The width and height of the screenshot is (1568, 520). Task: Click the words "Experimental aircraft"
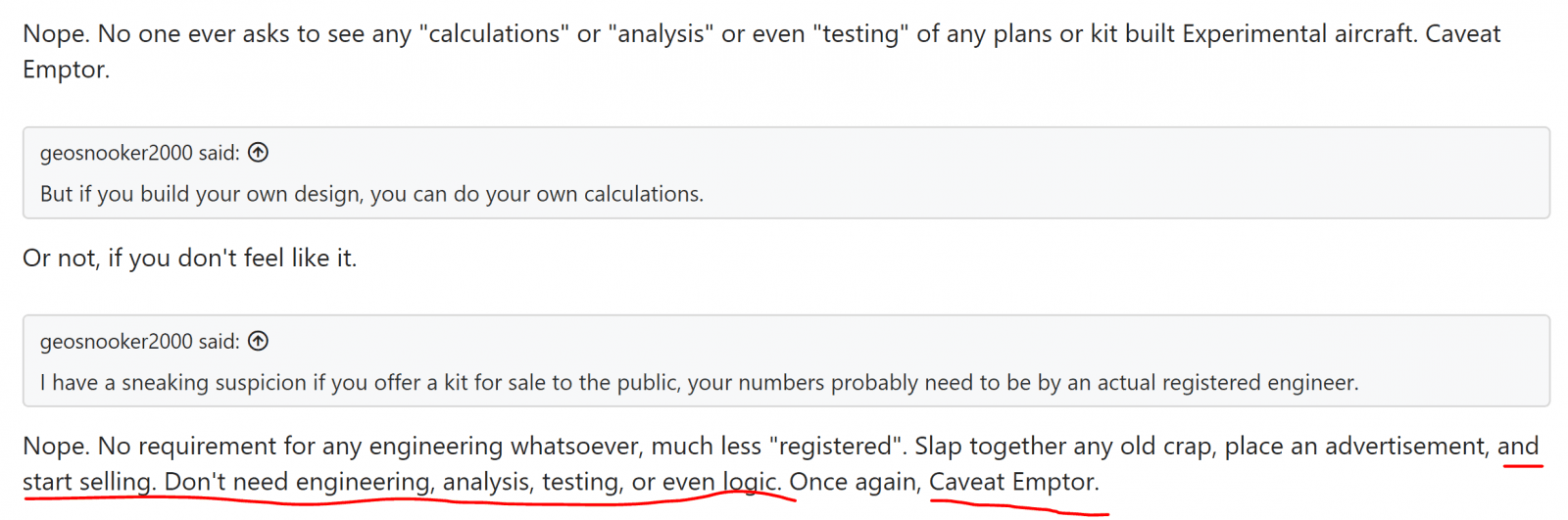tap(1298, 34)
